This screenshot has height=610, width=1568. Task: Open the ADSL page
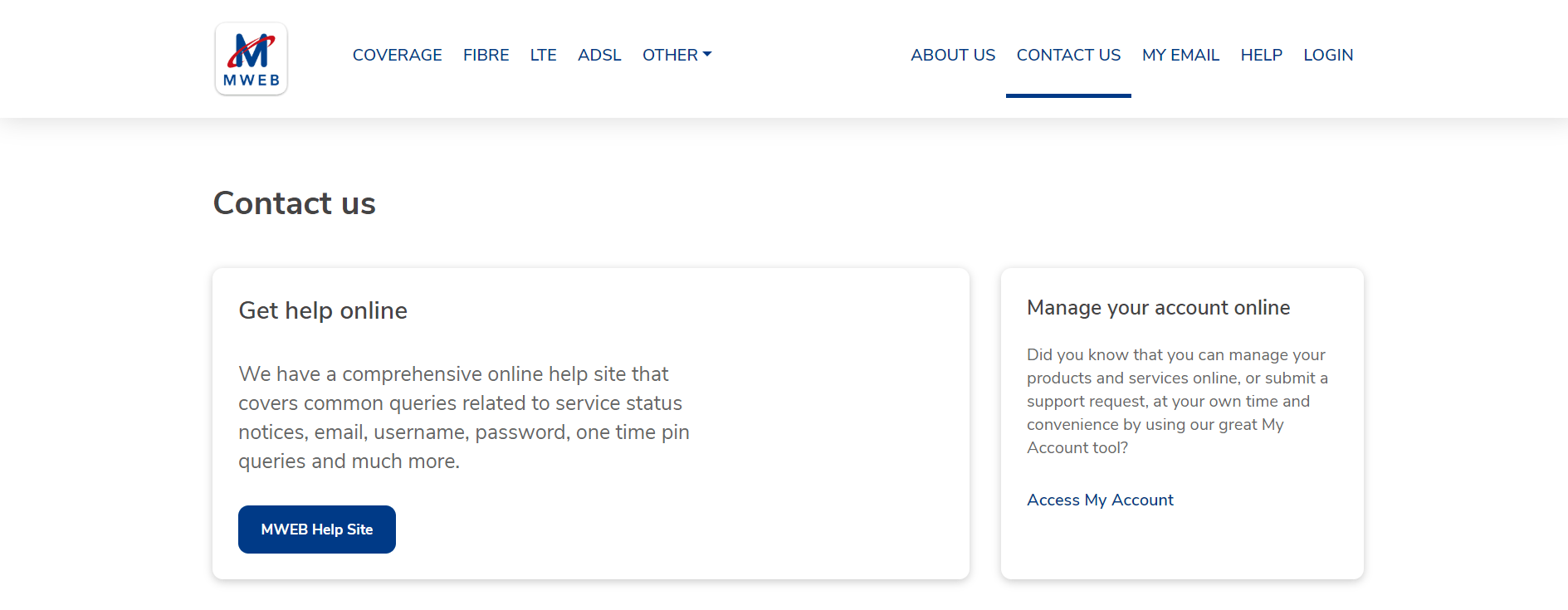(x=599, y=55)
